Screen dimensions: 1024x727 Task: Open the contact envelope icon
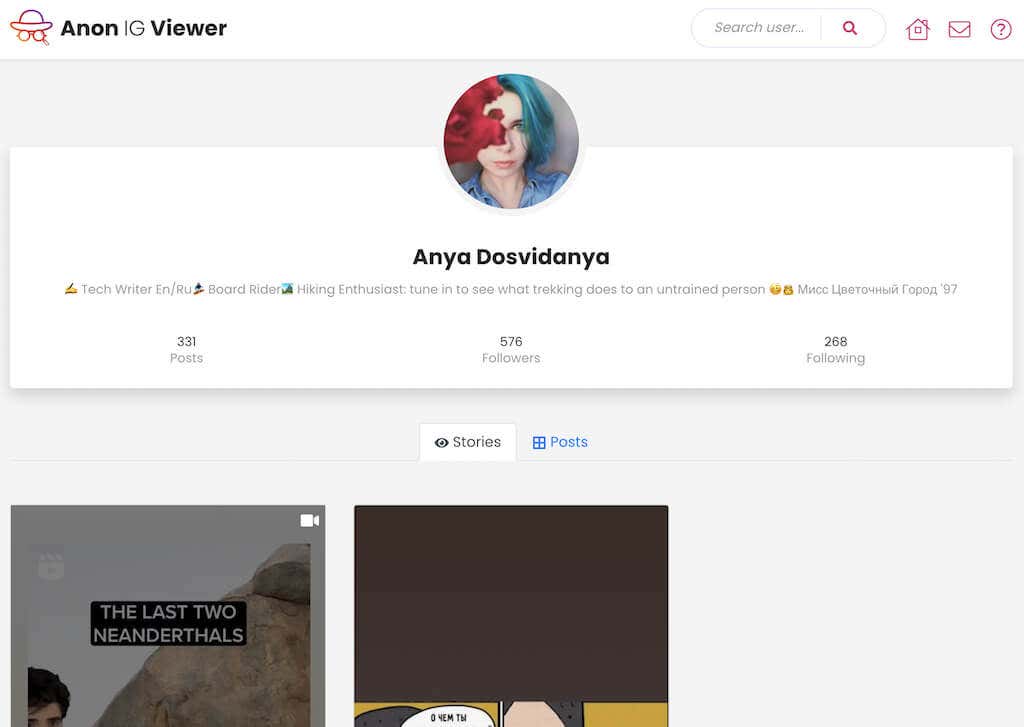[x=959, y=29]
